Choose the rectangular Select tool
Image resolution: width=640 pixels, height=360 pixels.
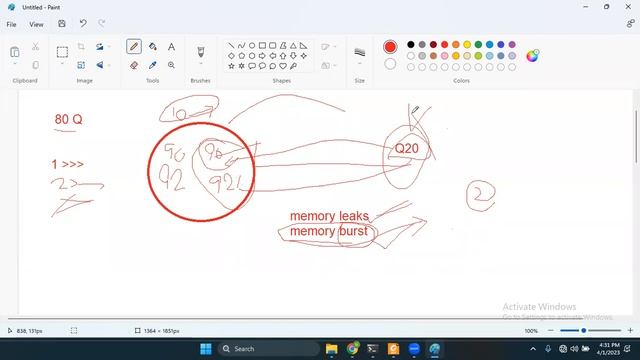click(x=62, y=52)
